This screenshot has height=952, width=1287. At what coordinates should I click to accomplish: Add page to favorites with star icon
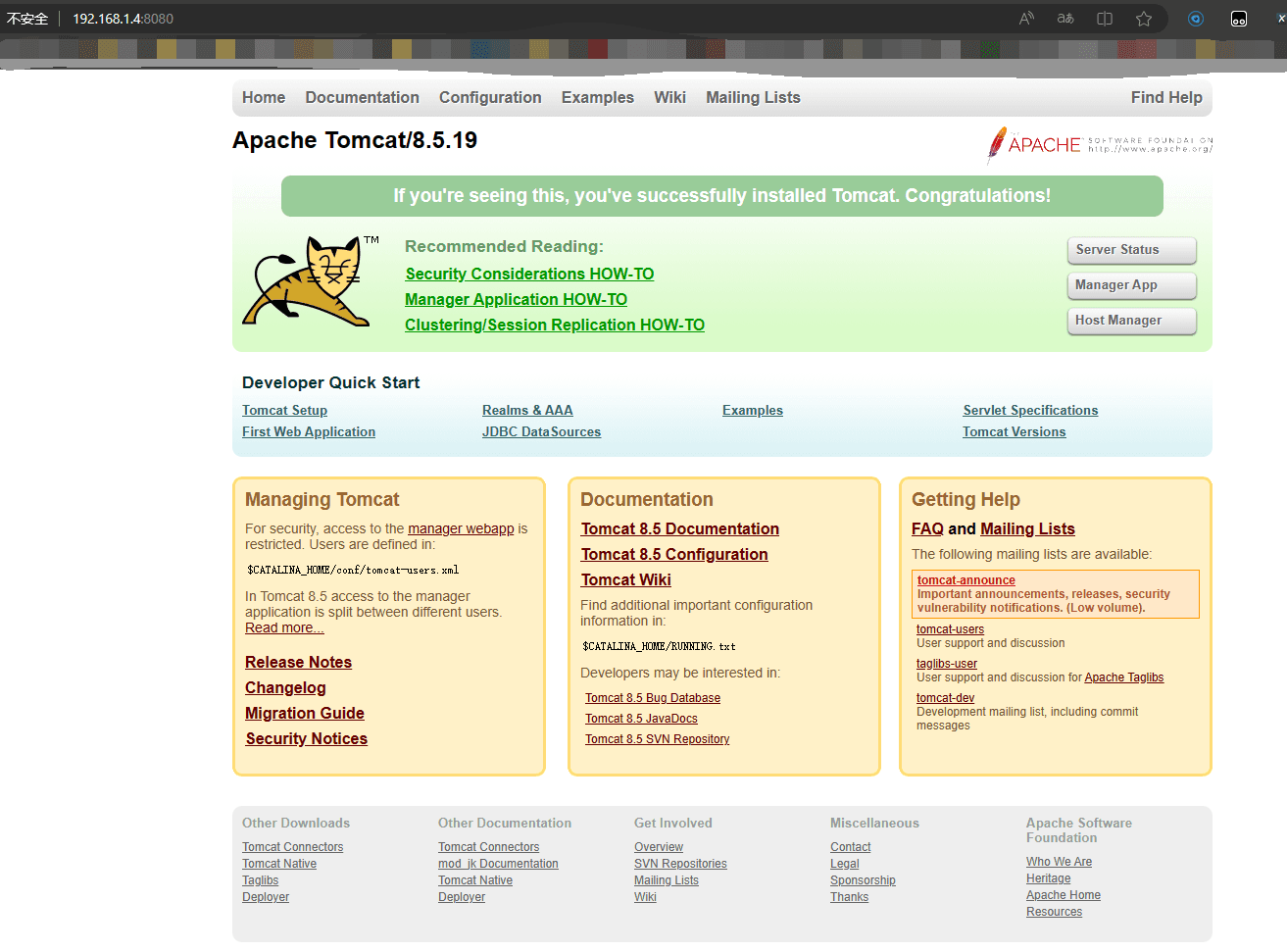click(x=1144, y=19)
